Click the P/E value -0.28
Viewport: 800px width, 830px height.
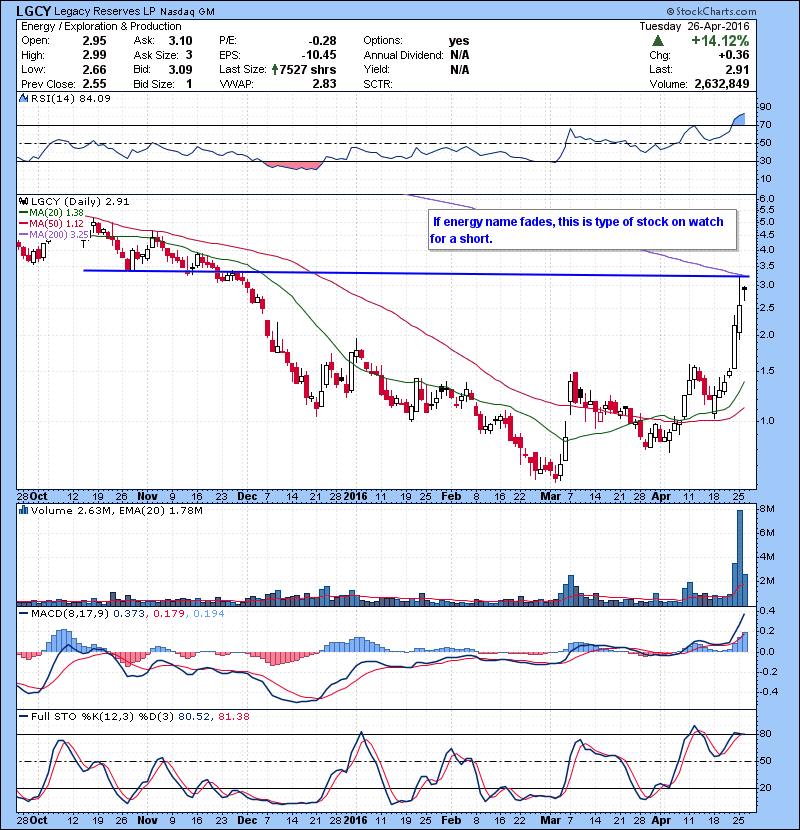(322, 41)
